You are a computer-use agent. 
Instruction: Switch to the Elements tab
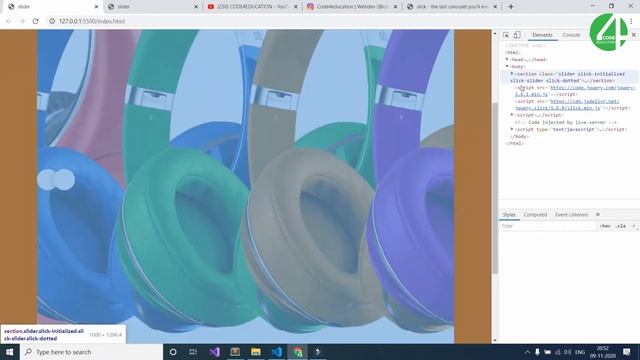[542, 35]
